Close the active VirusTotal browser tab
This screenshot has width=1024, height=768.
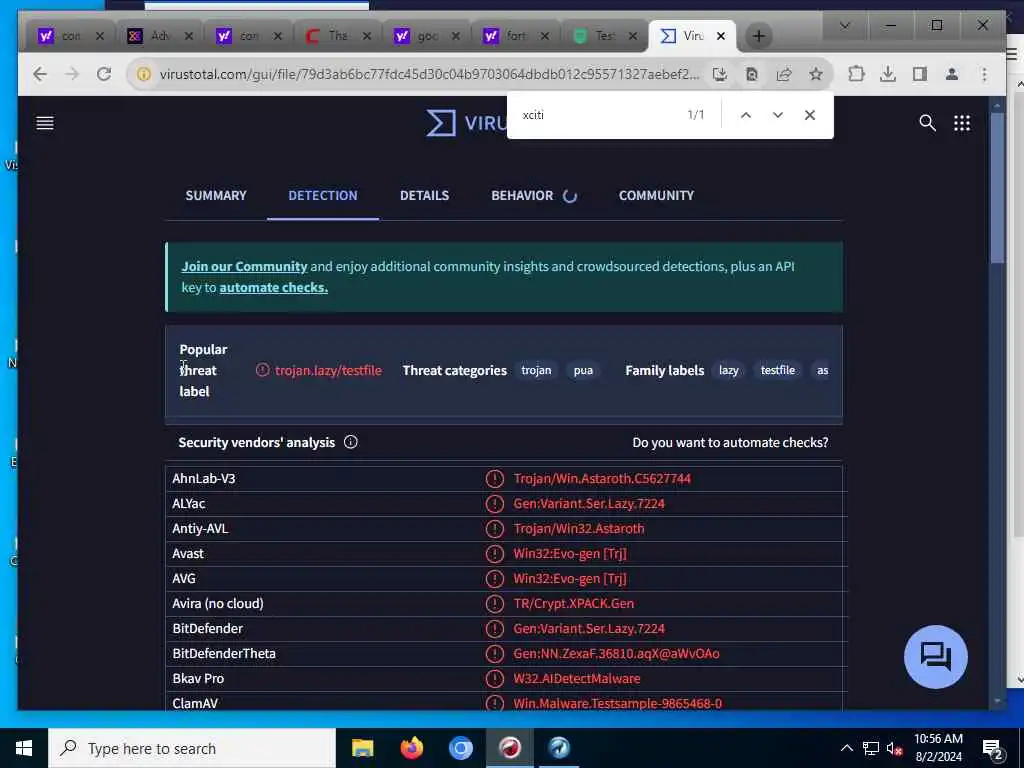(x=721, y=36)
